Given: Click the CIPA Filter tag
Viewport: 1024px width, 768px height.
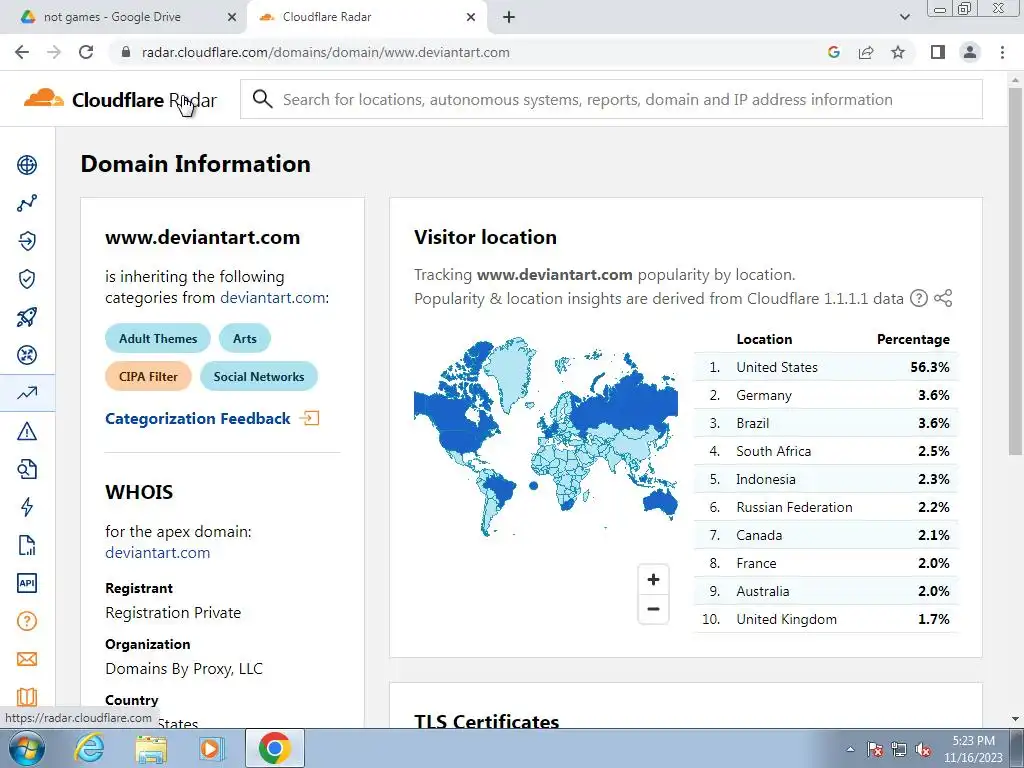Looking at the screenshot, I should pos(148,376).
